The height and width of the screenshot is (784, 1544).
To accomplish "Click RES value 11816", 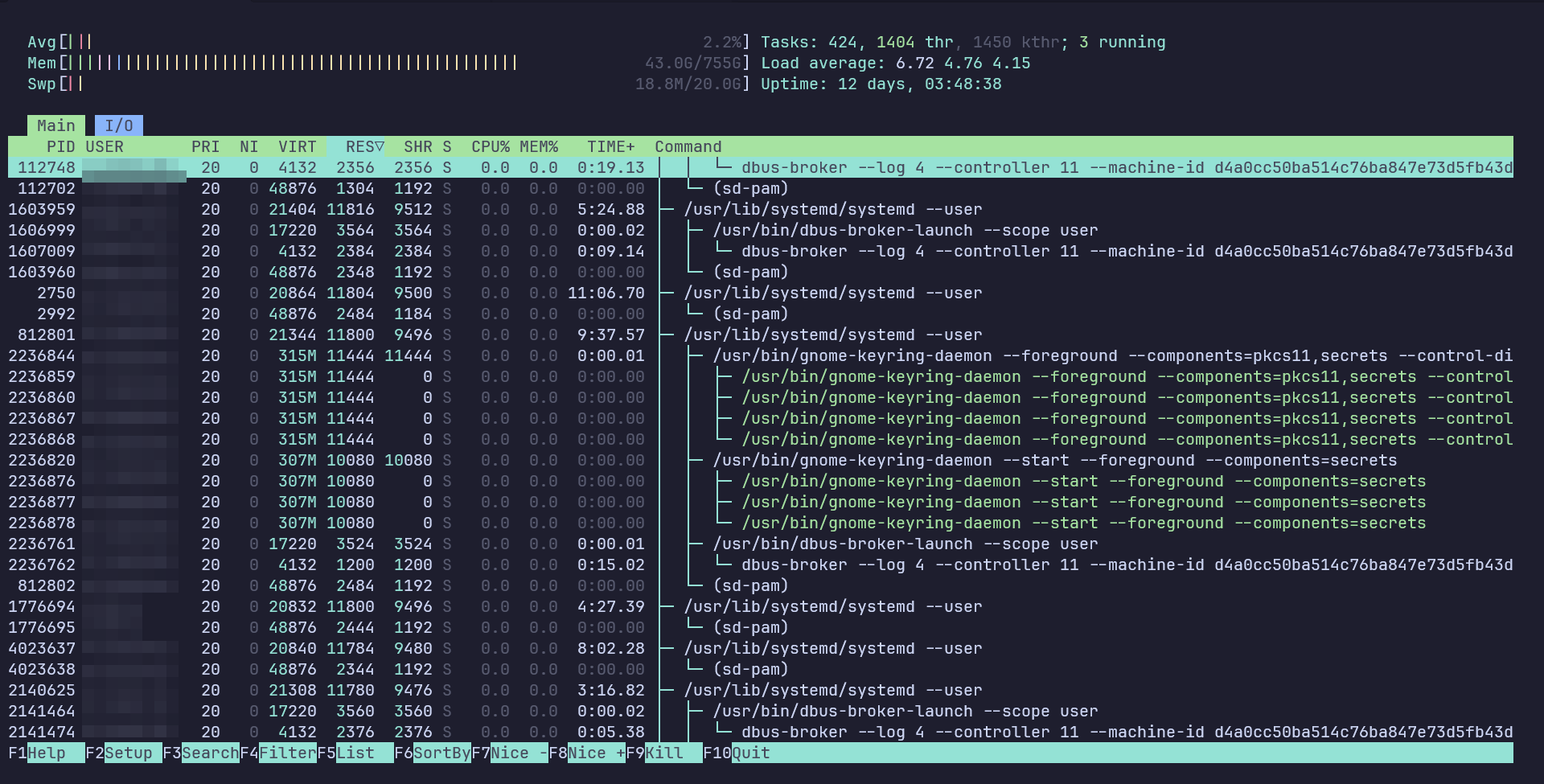I will click(x=351, y=209).
